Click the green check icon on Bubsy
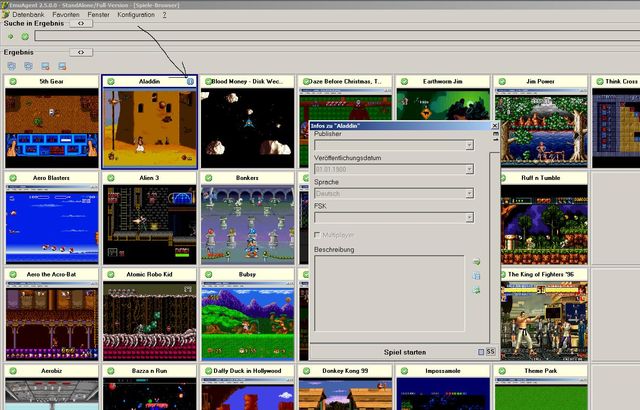 coord(209,275)
